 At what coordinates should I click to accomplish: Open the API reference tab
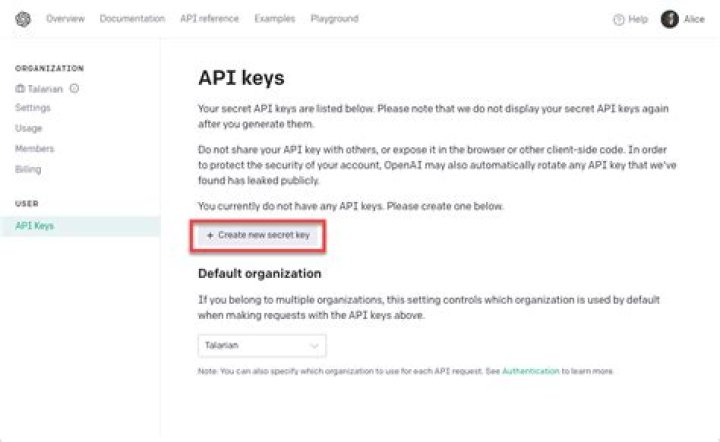coord(210,19)
